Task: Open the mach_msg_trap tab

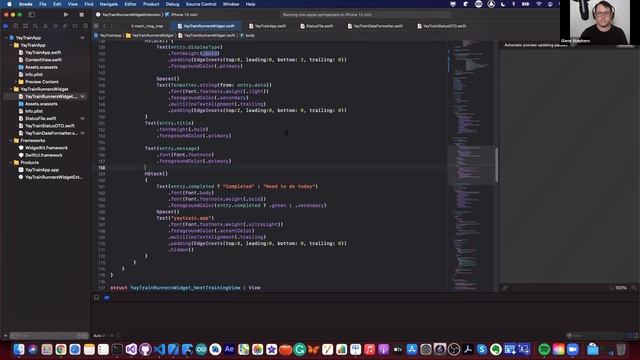Action: [x=147, y=26]
